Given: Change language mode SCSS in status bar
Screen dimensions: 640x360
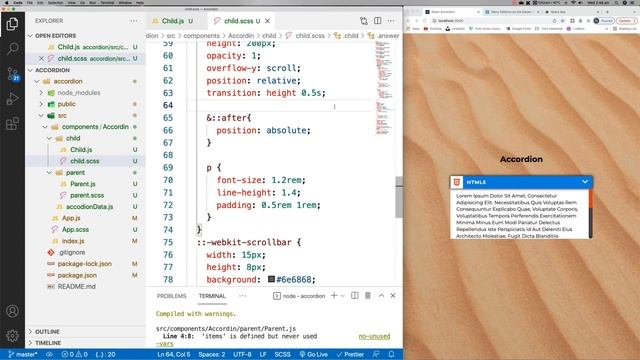Looking at the screenshot, I should [x=282, y=354].
